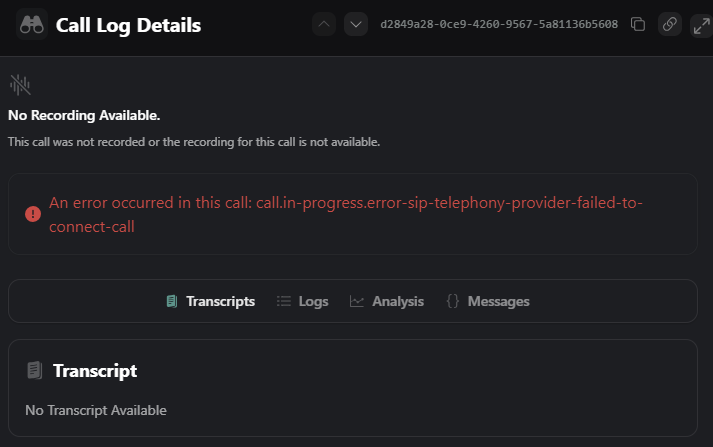Click the red error alert icon
This screenshot has height=447, width=713.
33,213
